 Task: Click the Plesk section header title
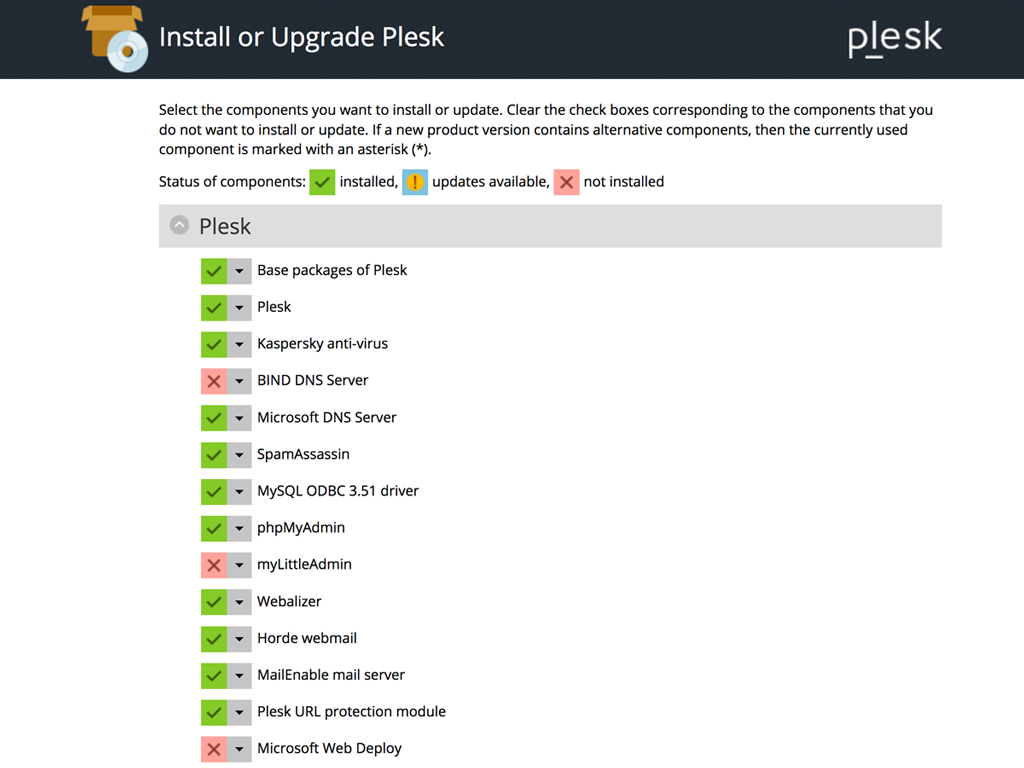coord(225,227)
